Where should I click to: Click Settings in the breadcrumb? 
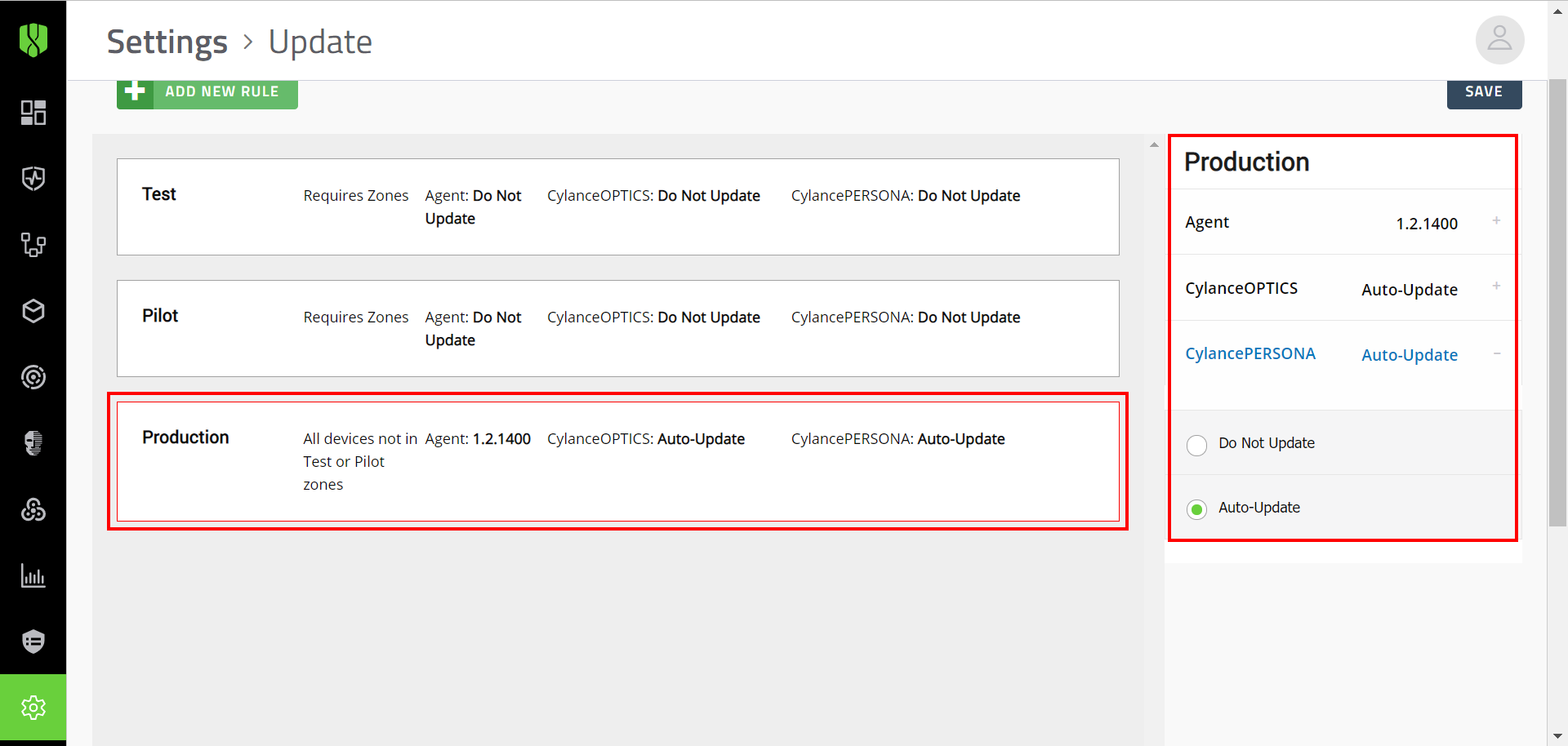(167, 42)
